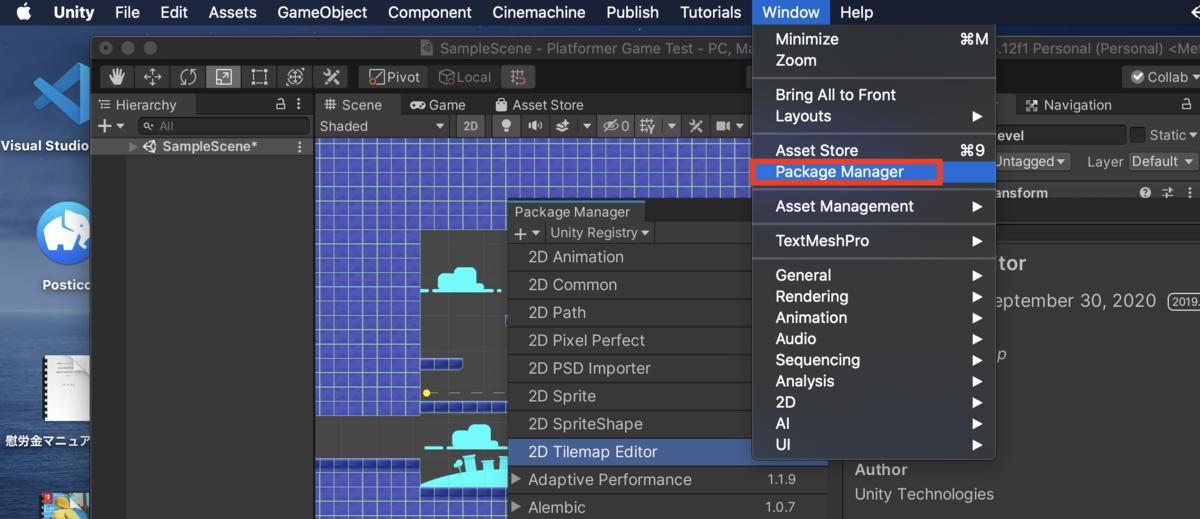Click the scene view tools wrench icon
This screenshot has height=519, width=1200.
(x=696, y=126)
